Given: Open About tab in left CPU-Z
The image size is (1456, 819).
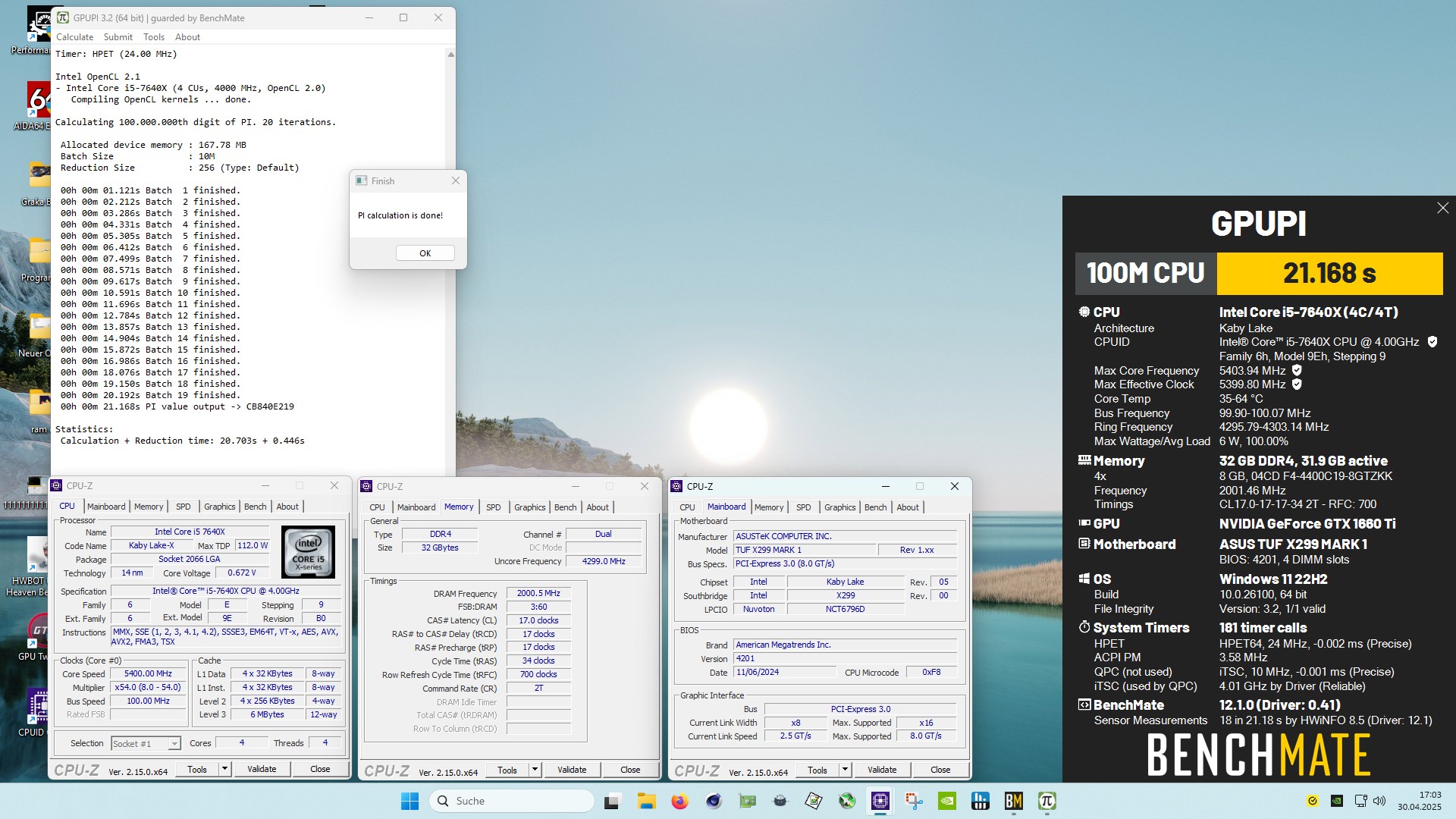Looking at the screenshot, I should 287,507.
